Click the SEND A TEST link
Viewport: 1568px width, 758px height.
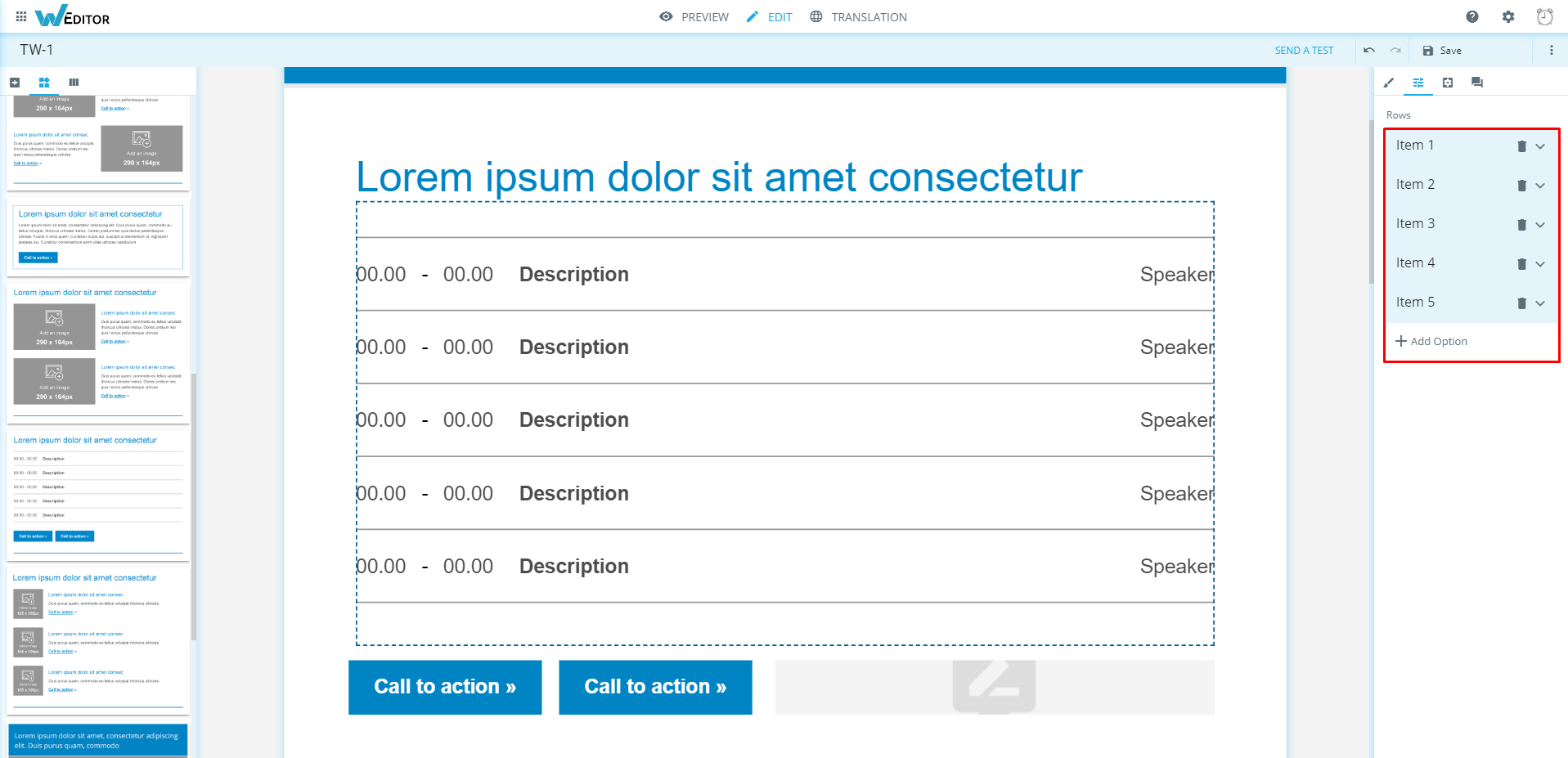tap(1304, 51)
